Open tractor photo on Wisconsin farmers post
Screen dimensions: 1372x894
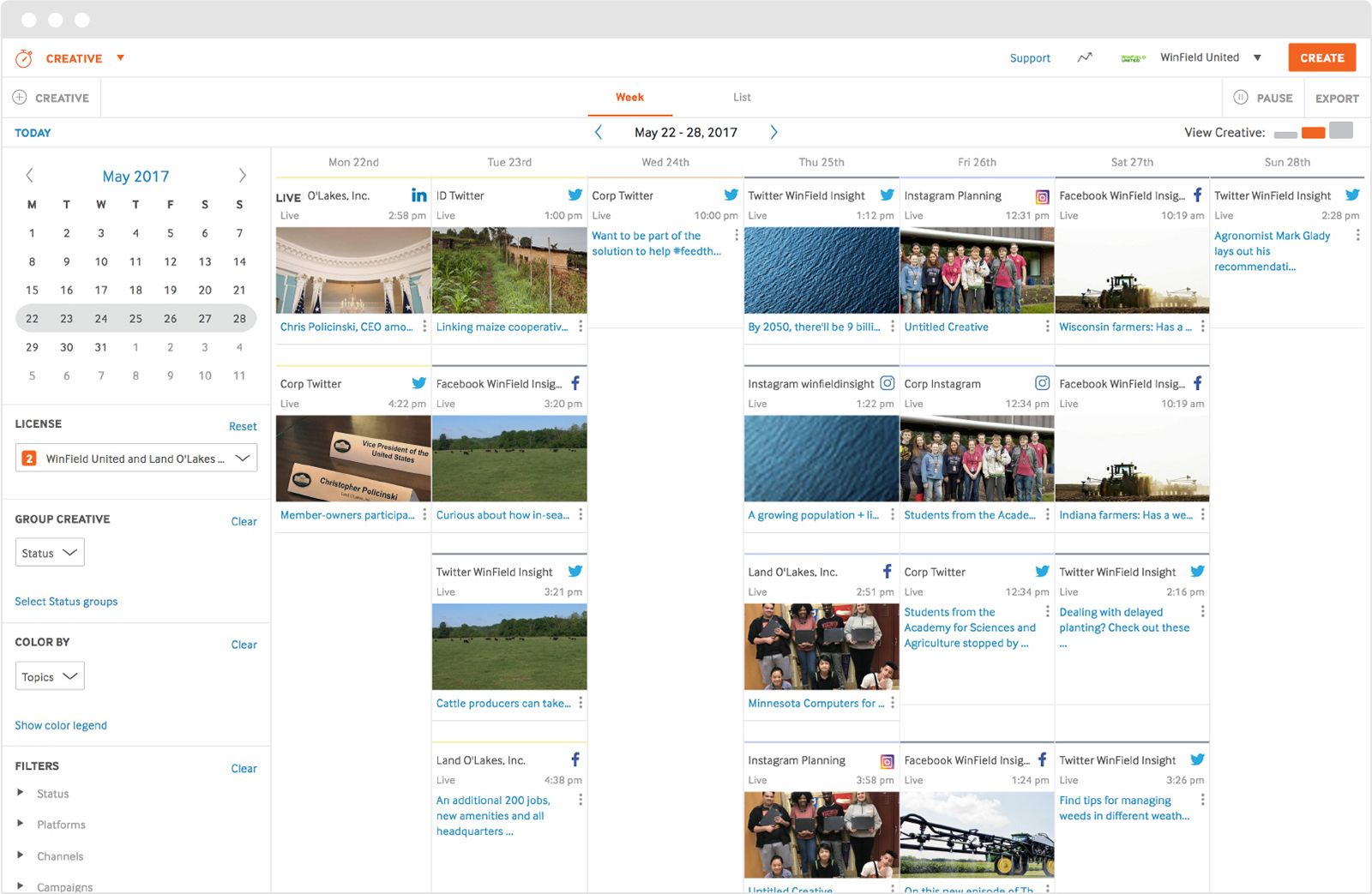(1132, 270)
